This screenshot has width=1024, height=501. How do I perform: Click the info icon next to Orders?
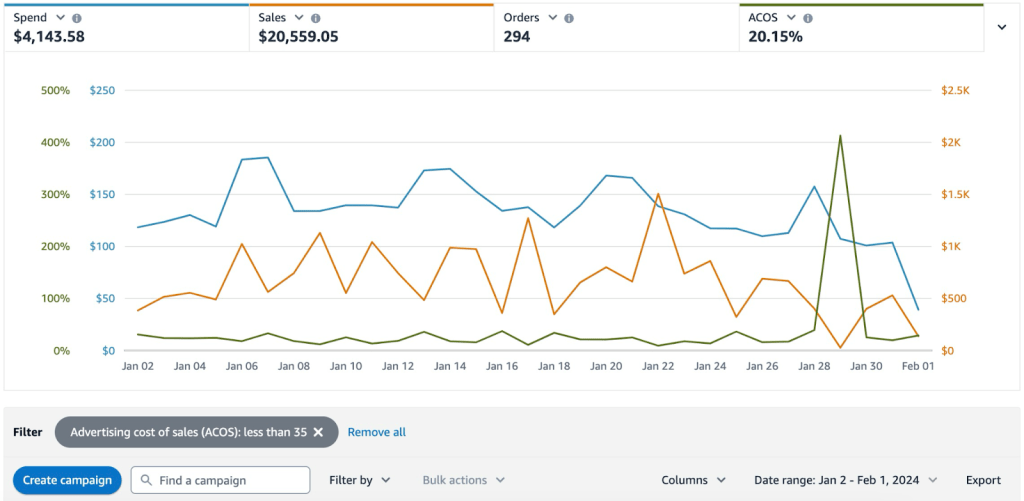coord(569,18)
